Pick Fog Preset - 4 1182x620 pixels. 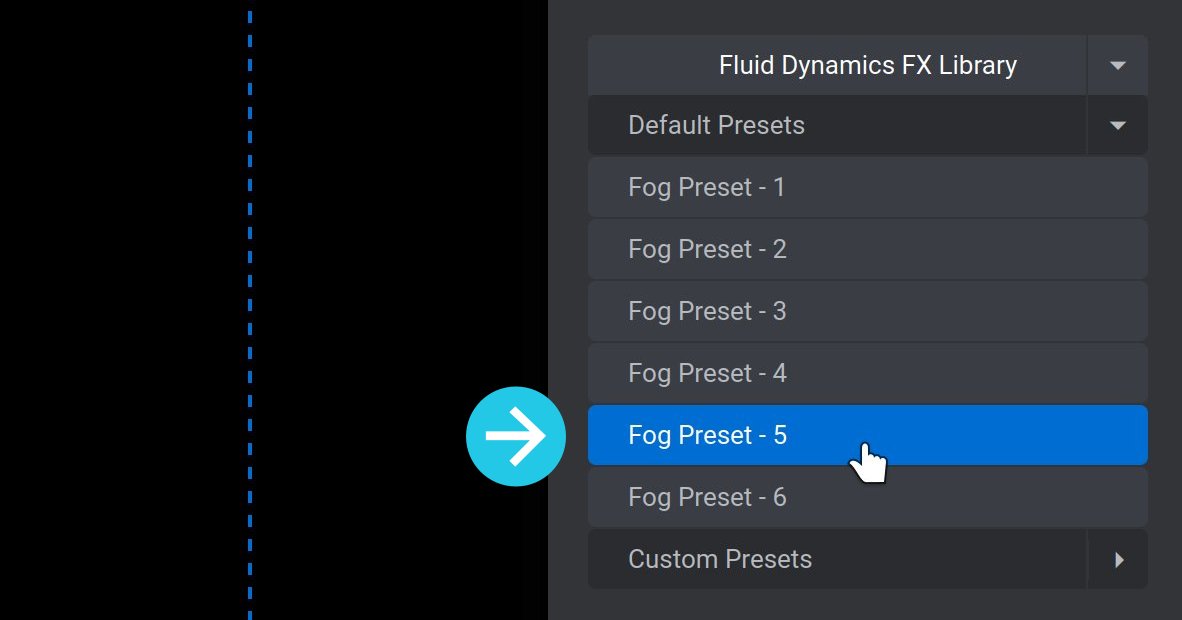pos(868,373)
